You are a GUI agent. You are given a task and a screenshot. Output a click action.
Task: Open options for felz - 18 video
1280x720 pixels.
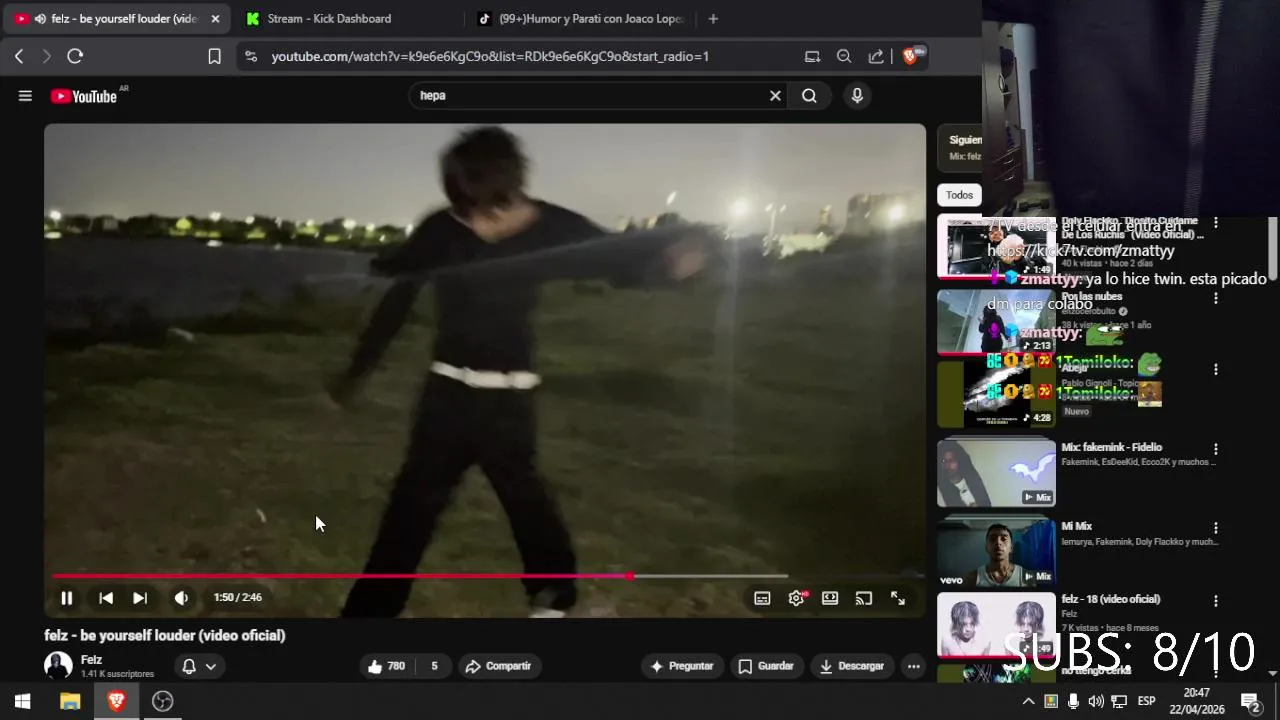coord(1216,601)
